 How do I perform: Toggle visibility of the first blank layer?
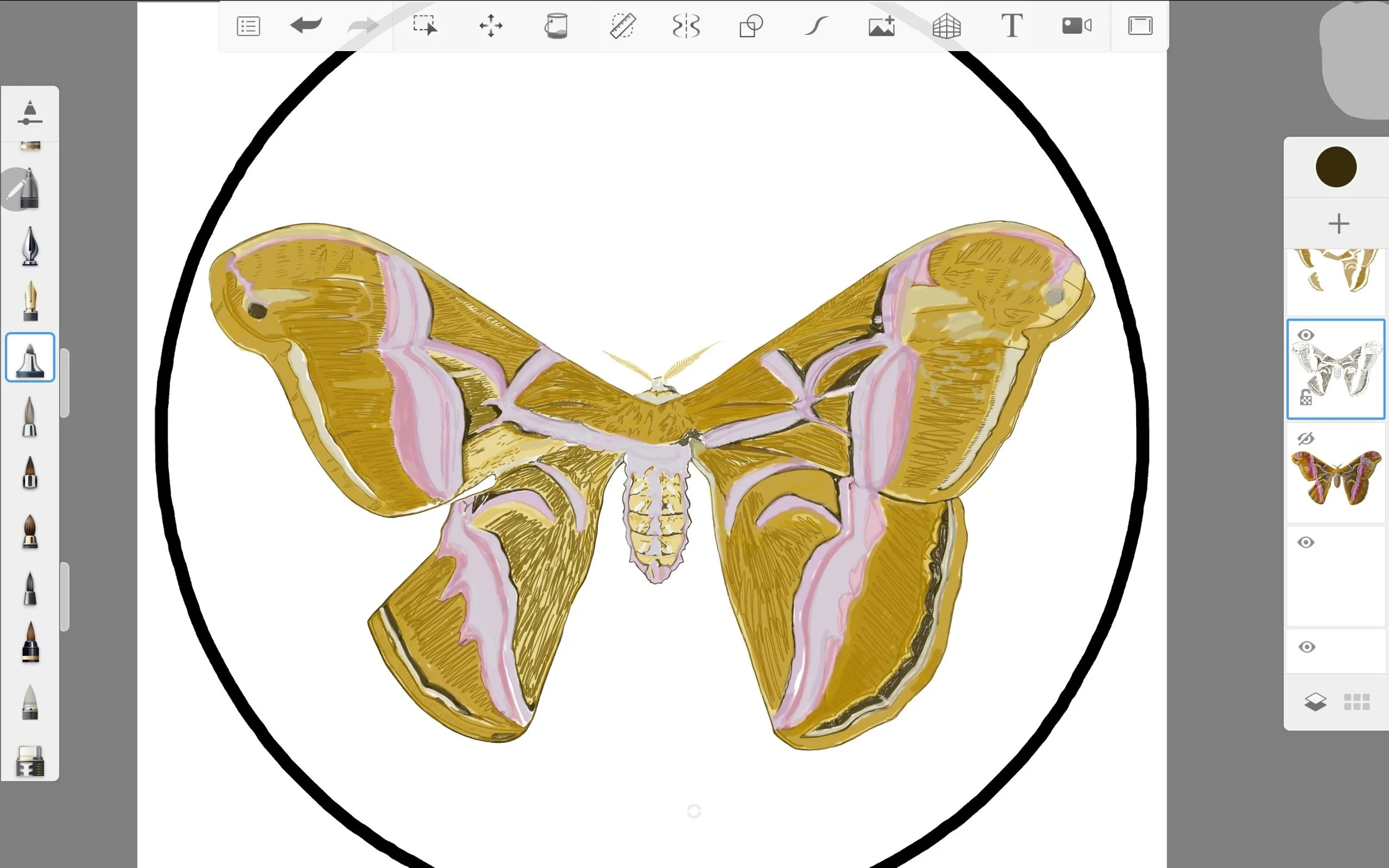point(1306,543)
